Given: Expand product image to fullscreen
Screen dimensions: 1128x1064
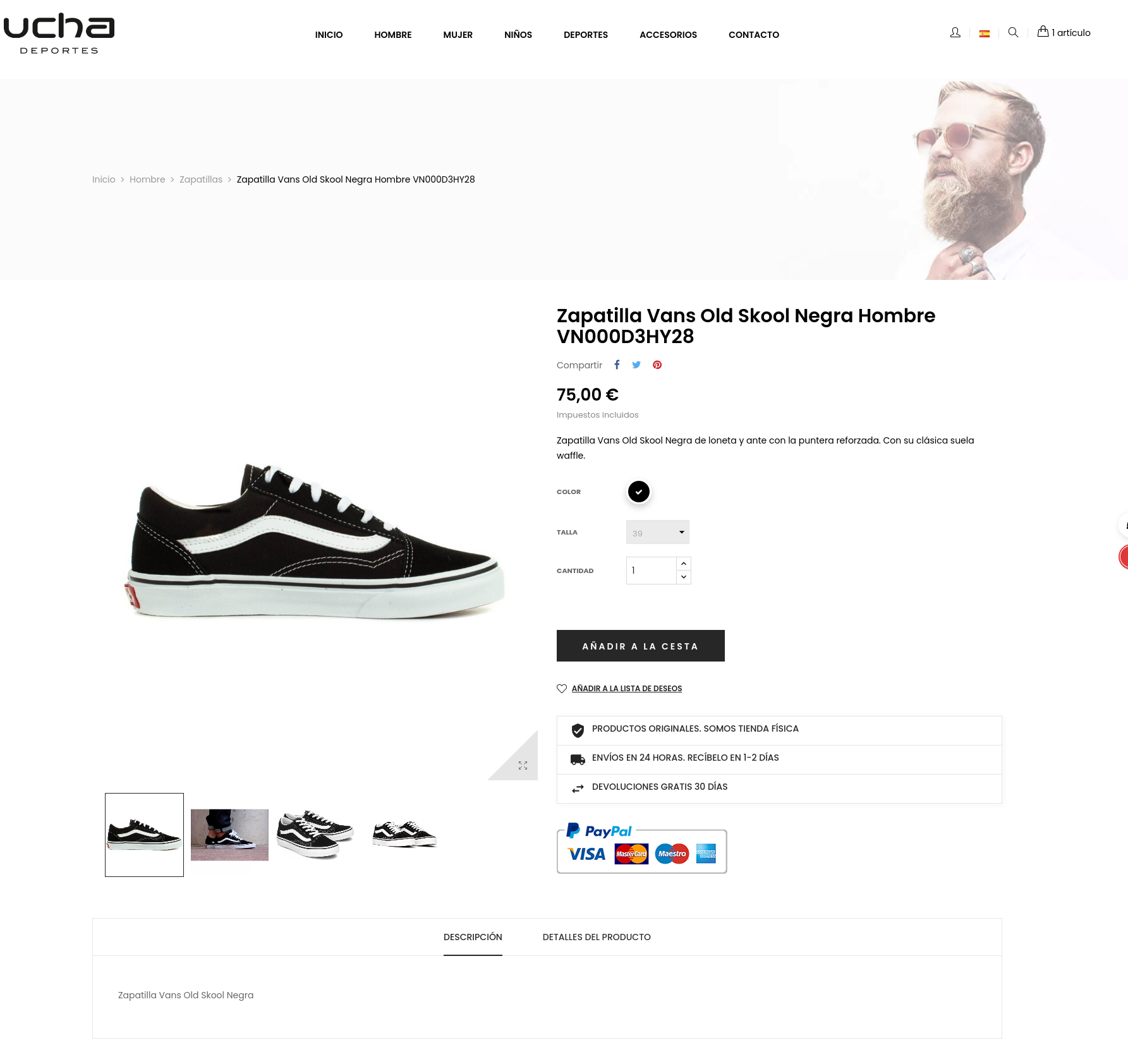Looking at the screenshot, I should (x=523, y=765).
